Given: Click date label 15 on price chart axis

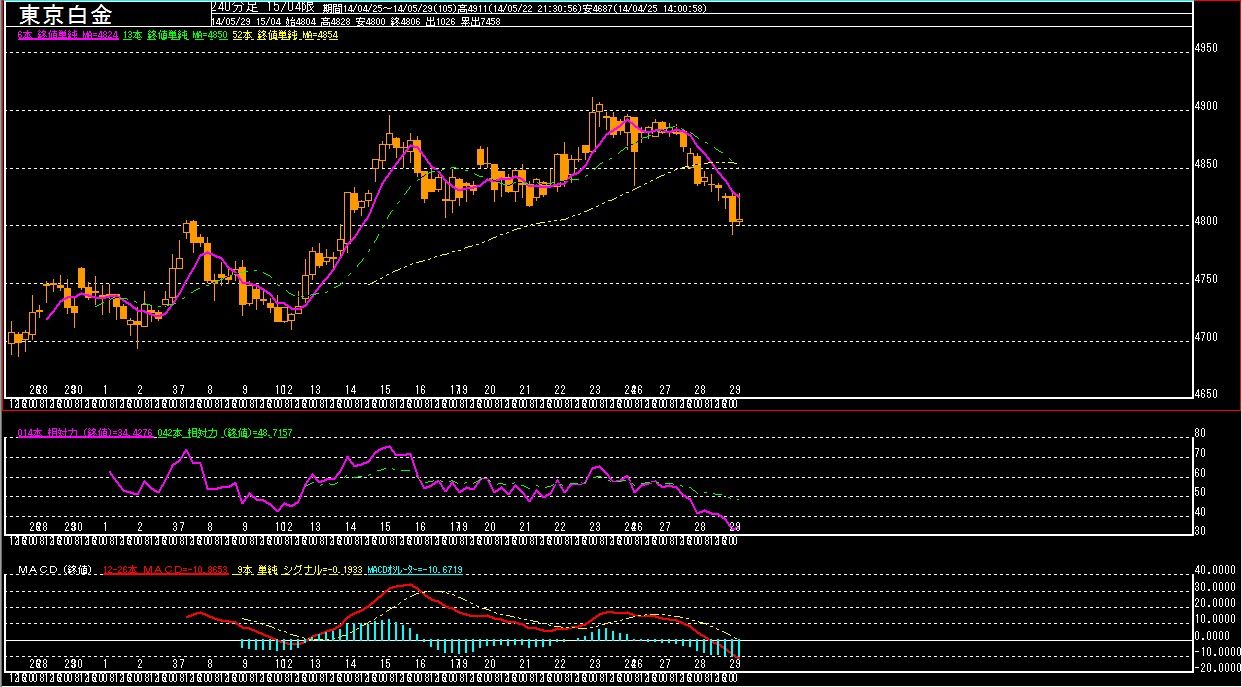Looking at the screenshot, I should [x=385, y=389].
